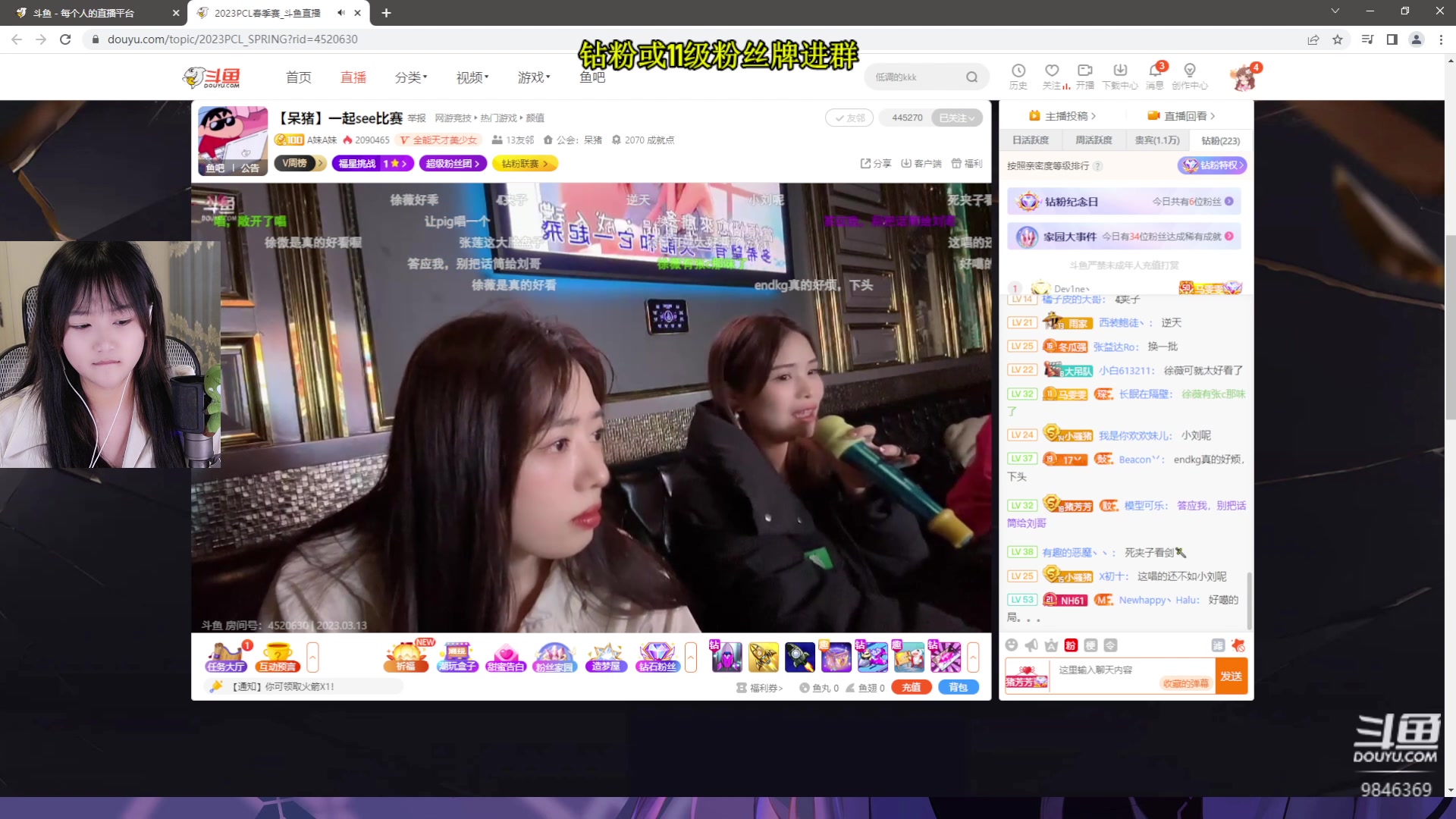Open the 粉丝家园 icon
1456x819 pixels.
(554, 657)
